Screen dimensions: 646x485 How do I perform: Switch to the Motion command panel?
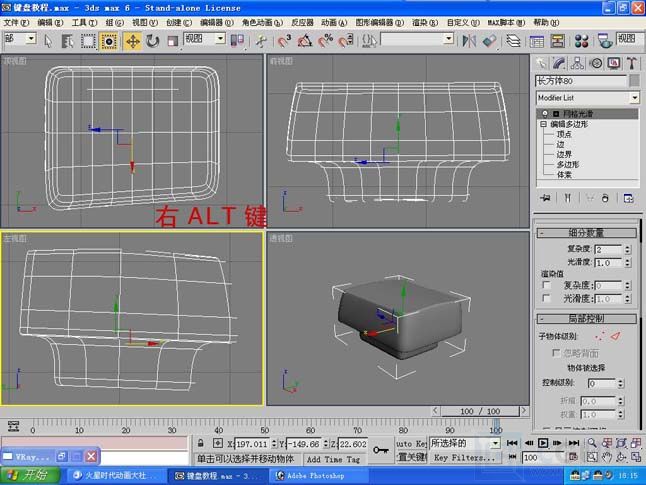596,63
